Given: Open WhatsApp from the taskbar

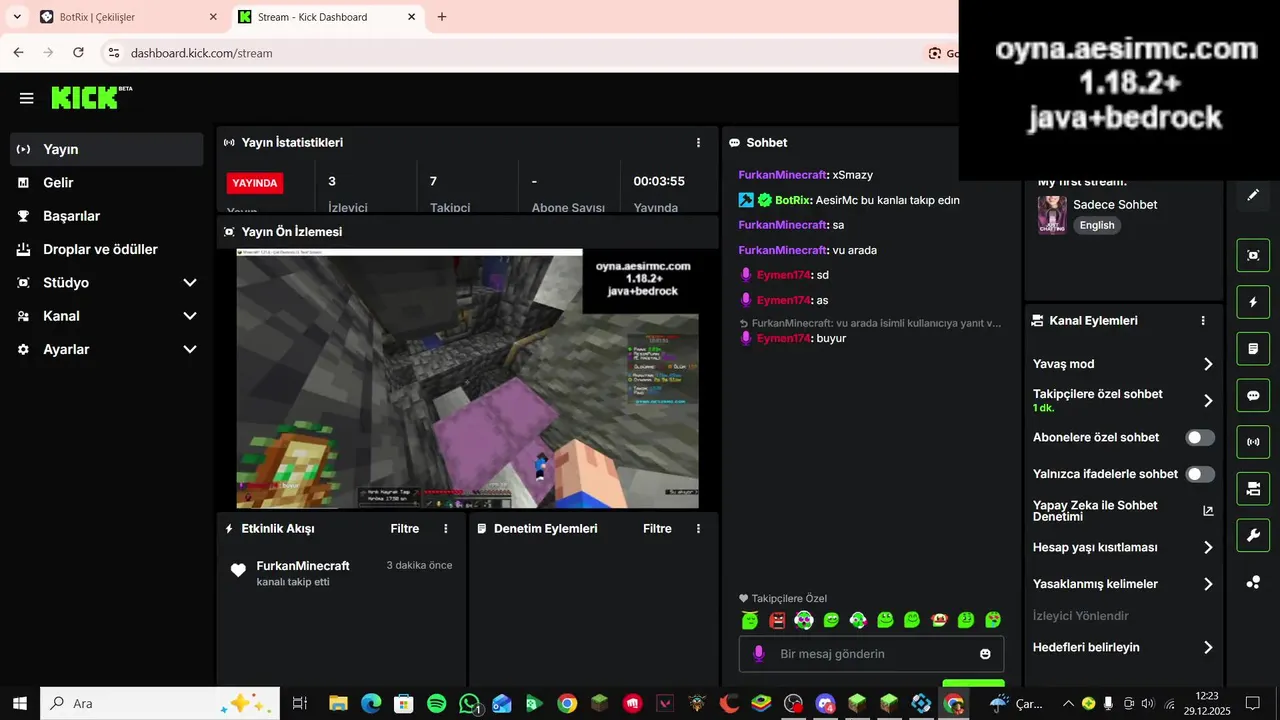Looking at the screenshot, I should click(x=470, y=704).
